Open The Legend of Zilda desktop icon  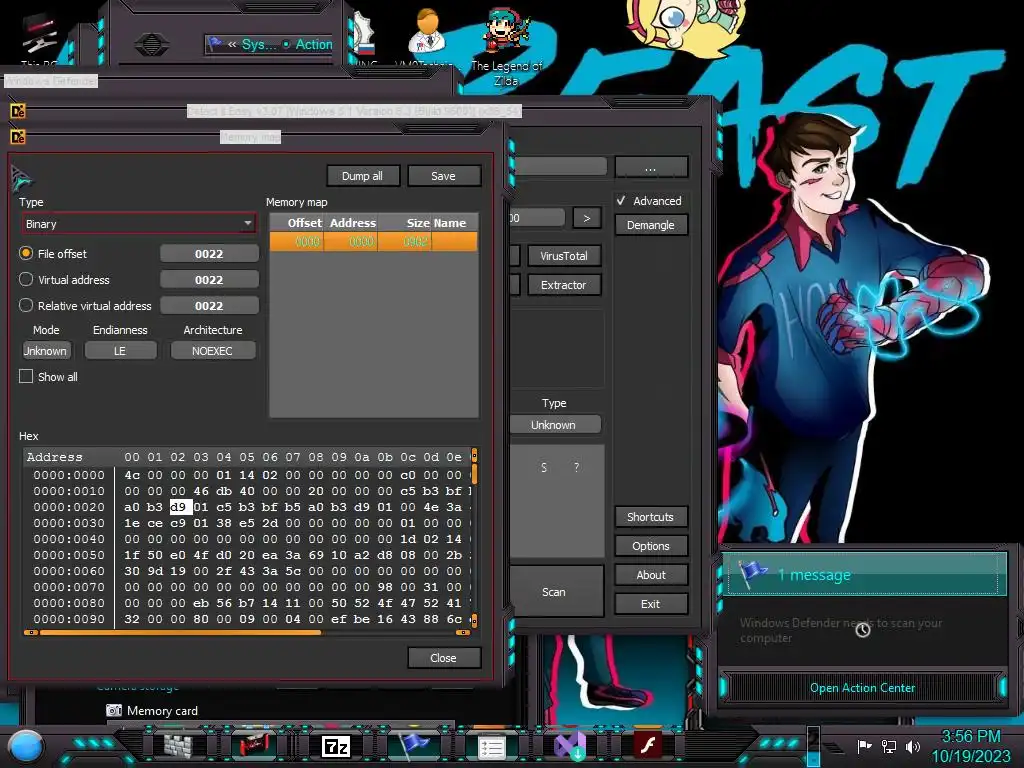507,47
